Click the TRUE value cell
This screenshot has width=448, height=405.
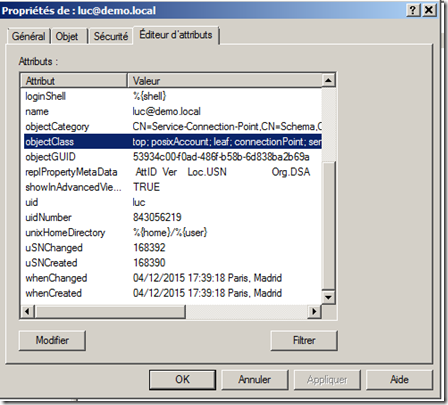[x=146, y=187]
